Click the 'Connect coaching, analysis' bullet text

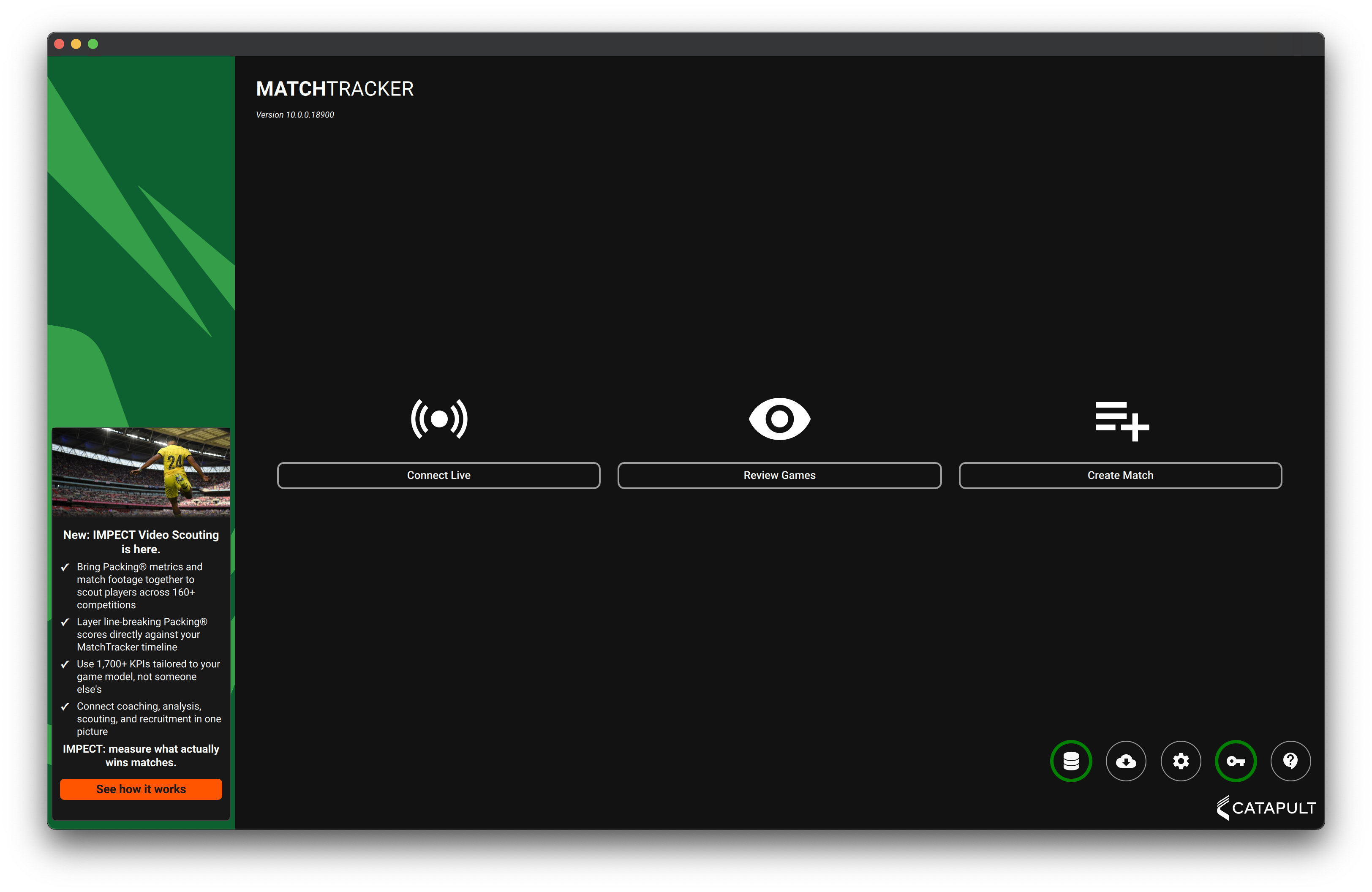(149, 718)
